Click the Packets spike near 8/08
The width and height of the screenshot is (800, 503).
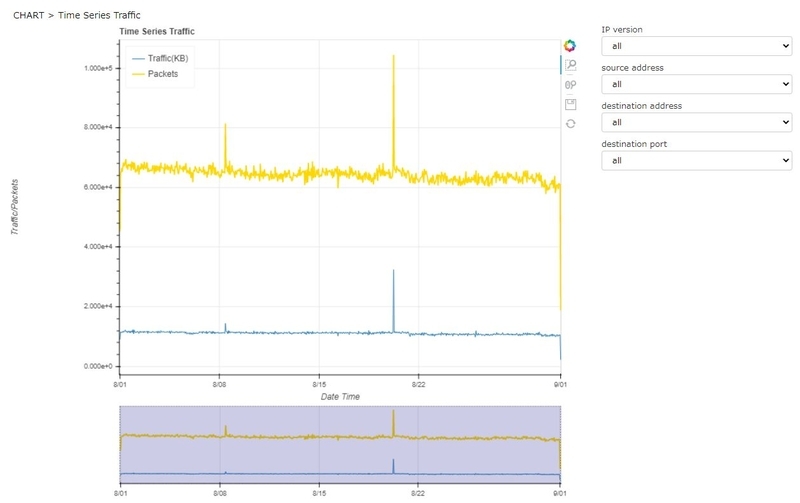coord(225,145)
